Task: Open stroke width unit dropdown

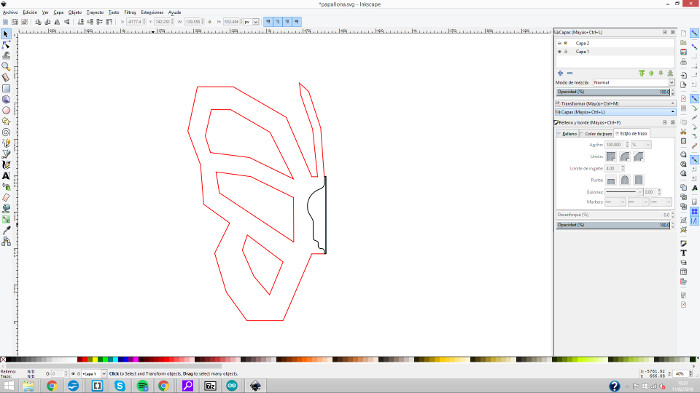Action: [x=641, y=144]
